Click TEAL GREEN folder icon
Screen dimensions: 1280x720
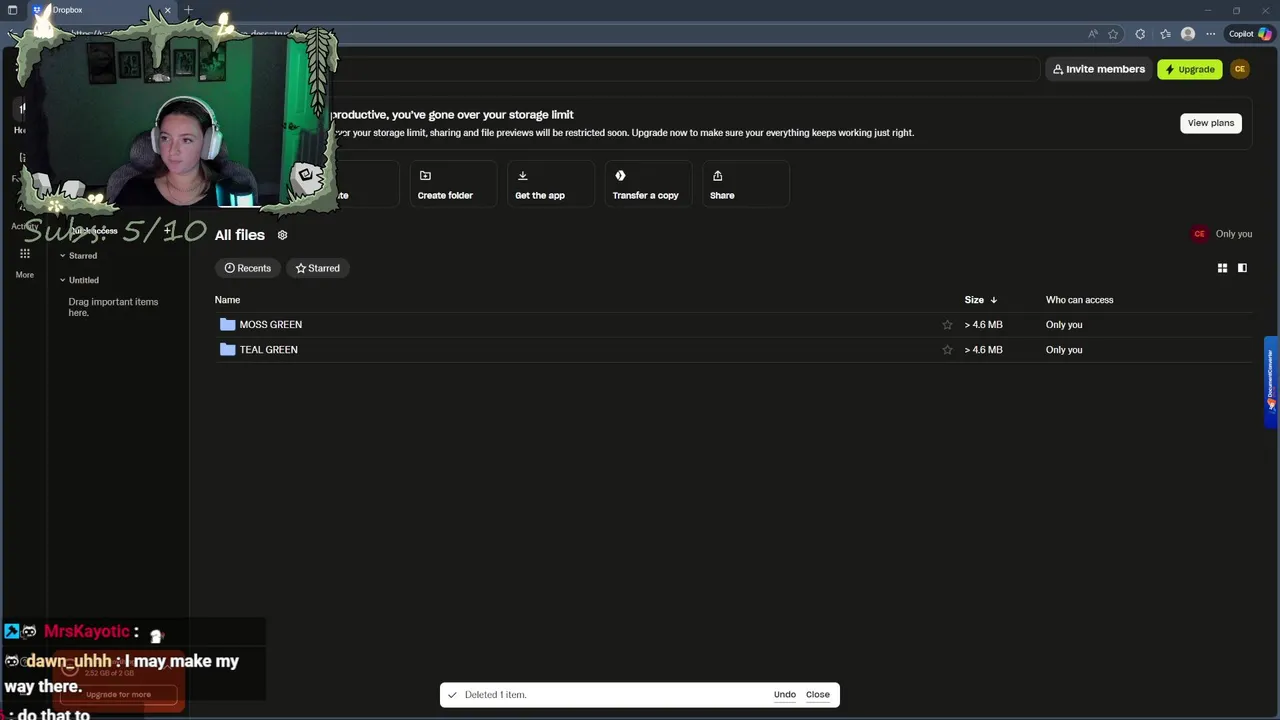tap(227, 350)
